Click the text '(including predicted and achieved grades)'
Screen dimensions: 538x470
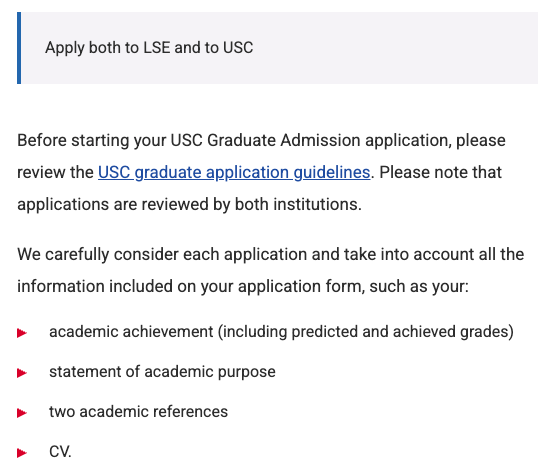coord(366,332)
